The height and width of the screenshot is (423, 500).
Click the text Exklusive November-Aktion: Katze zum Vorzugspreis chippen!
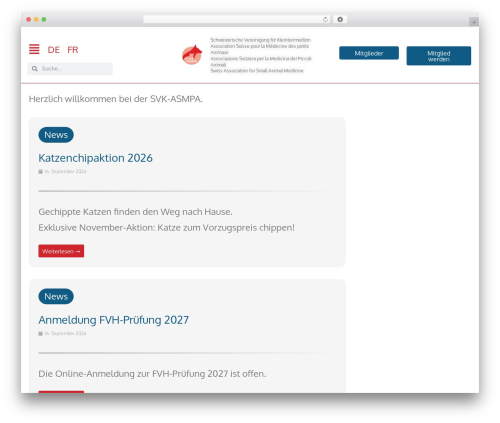[166, 228]
